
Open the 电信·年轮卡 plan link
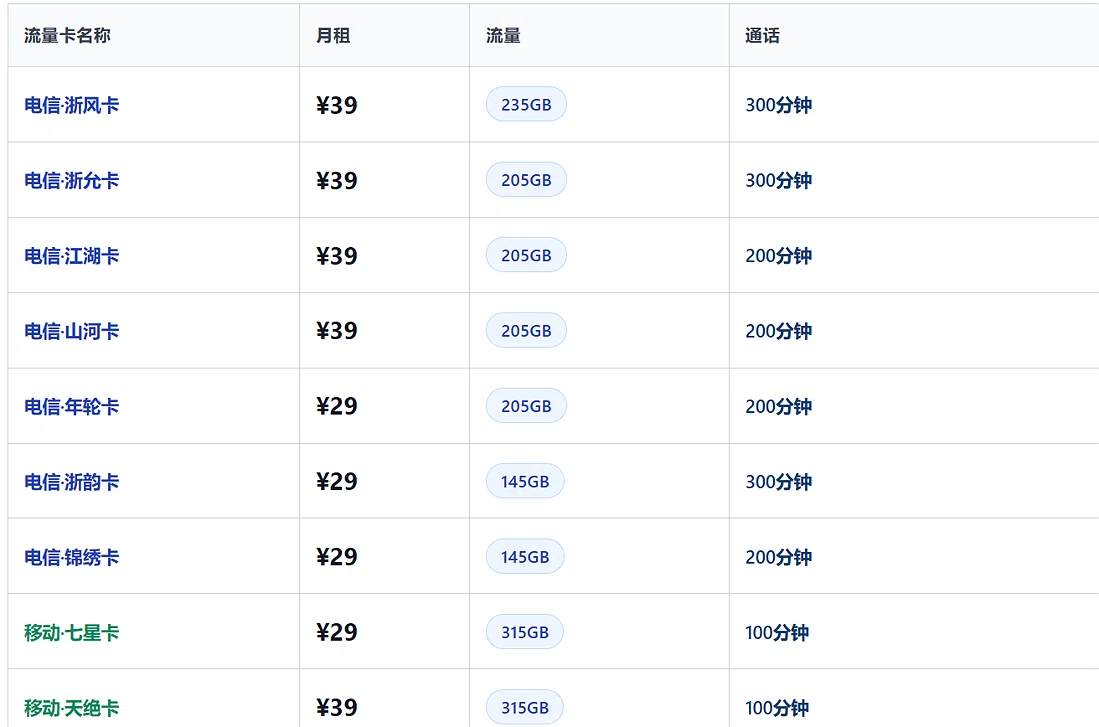click(x=71, y=407)
